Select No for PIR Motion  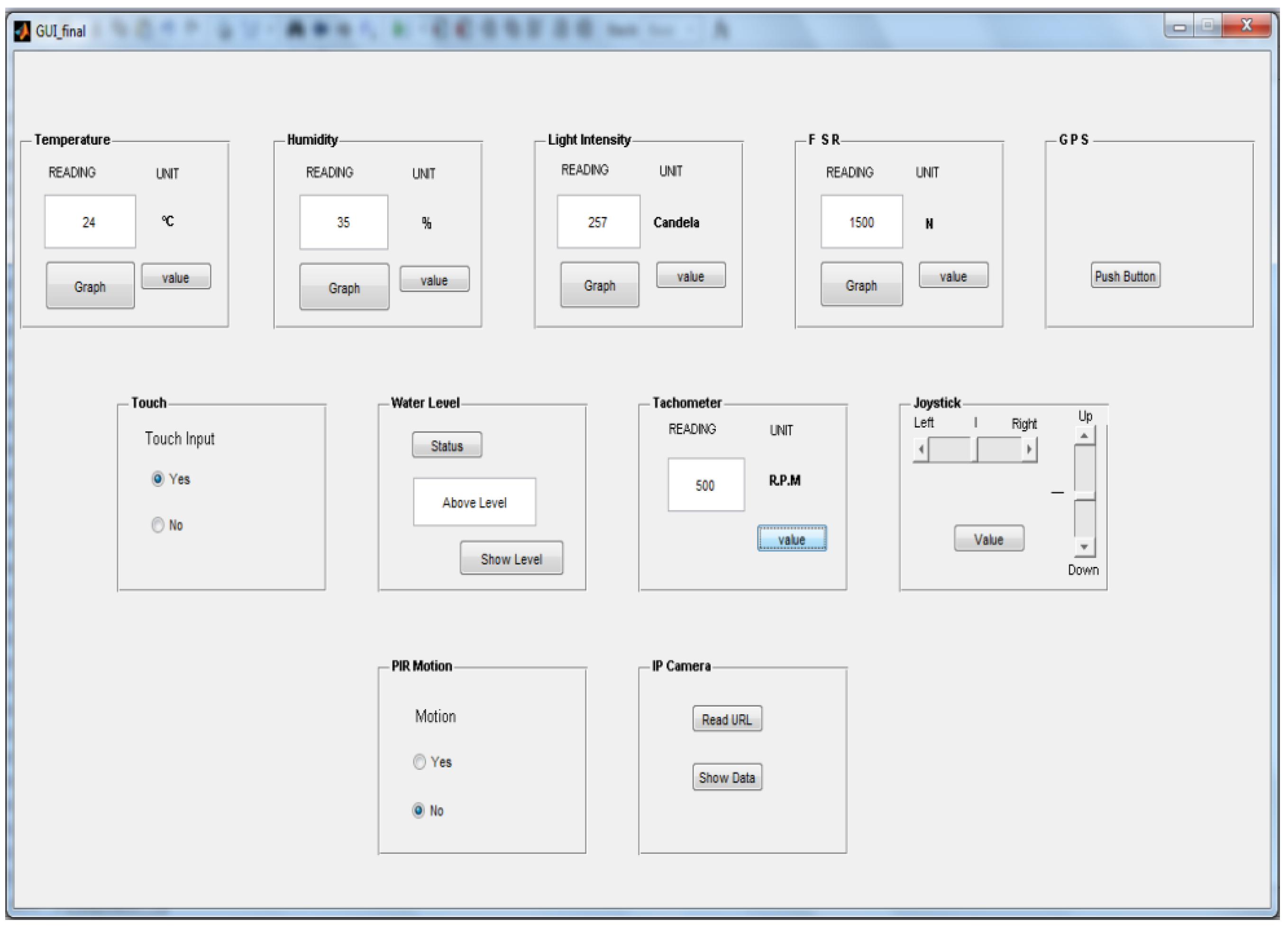click(x=419, y=811)
